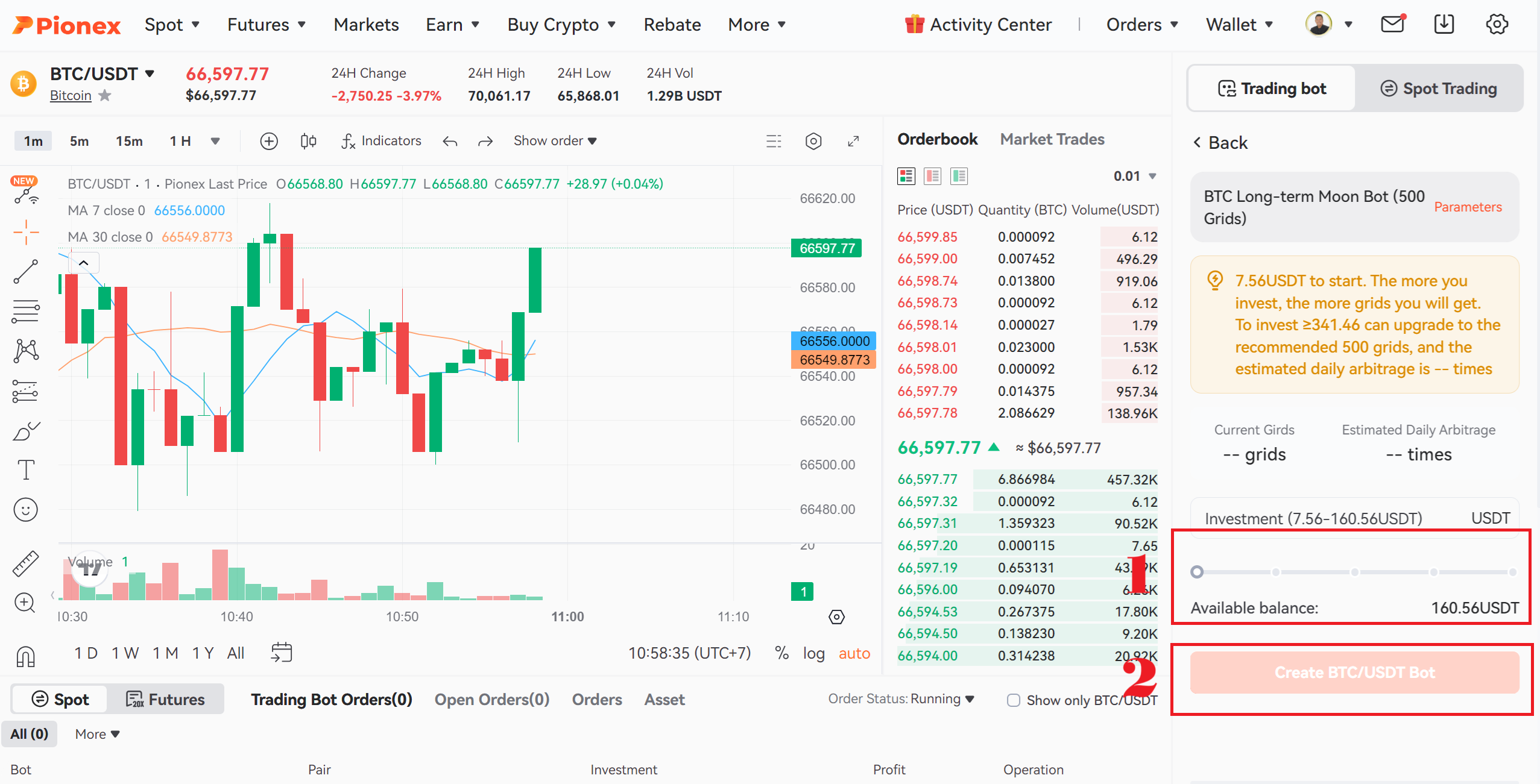Select the brush drawing tool
The image size is (1540, 784).
point(26,431)
